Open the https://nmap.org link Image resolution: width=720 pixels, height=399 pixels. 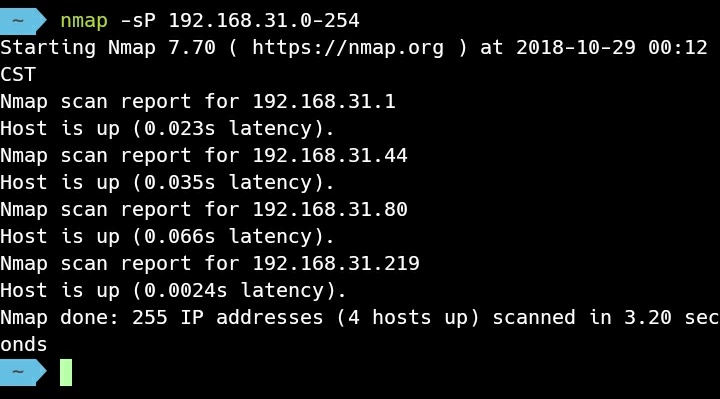coord(348,48)
